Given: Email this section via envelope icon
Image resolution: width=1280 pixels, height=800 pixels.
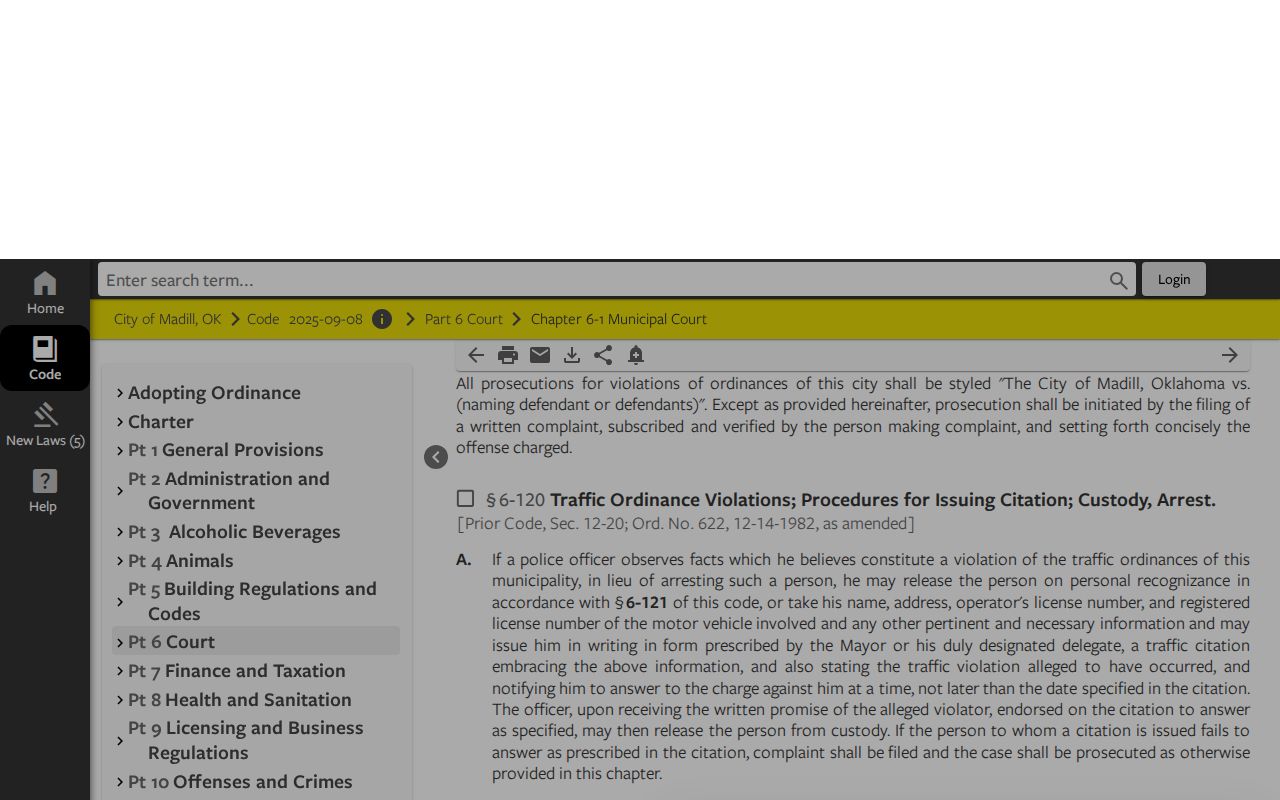Looking at the screenshot, I should 540,355.
